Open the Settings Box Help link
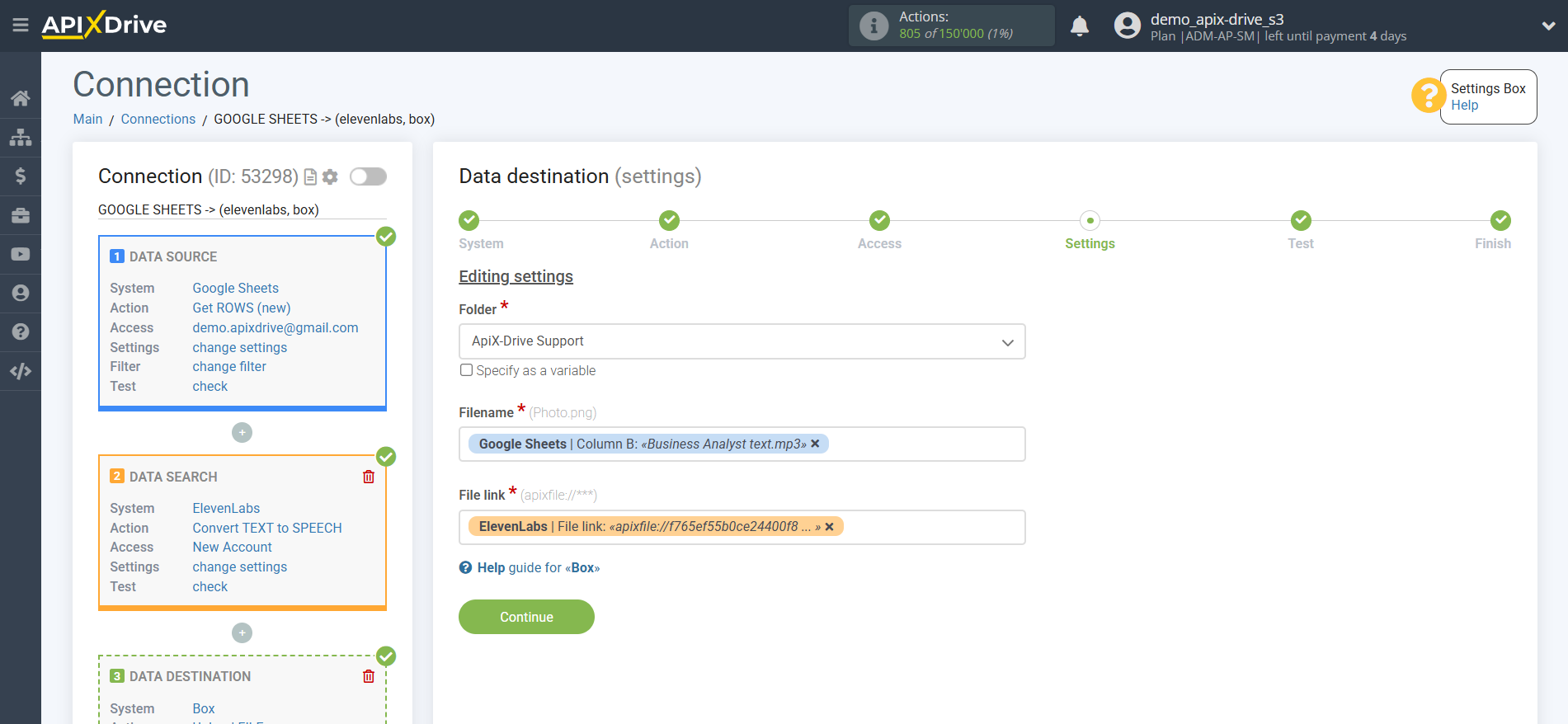The image size is (1568, 724). pos(1464,106)
